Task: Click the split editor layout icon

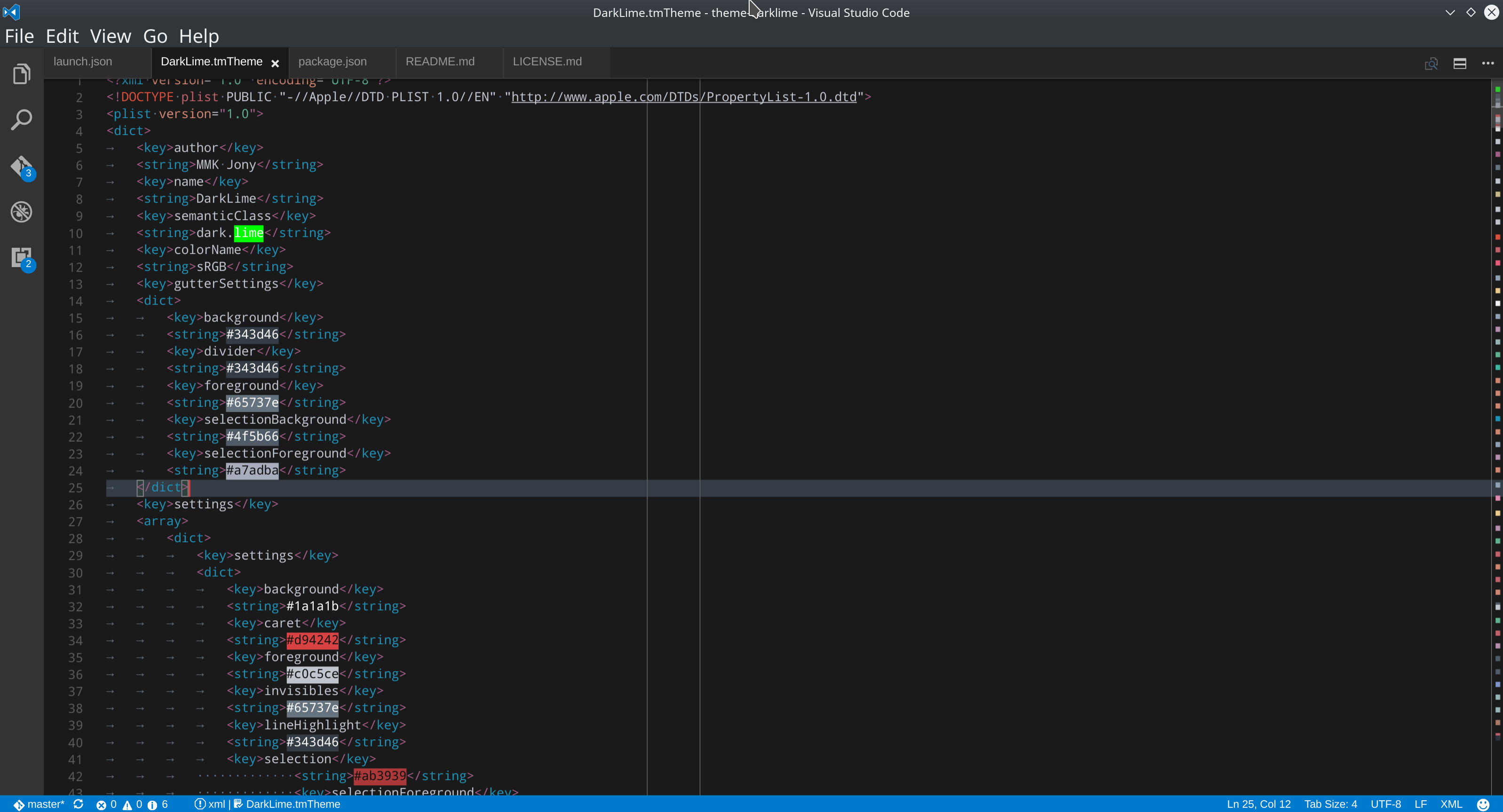Action: coord(1459,63)
